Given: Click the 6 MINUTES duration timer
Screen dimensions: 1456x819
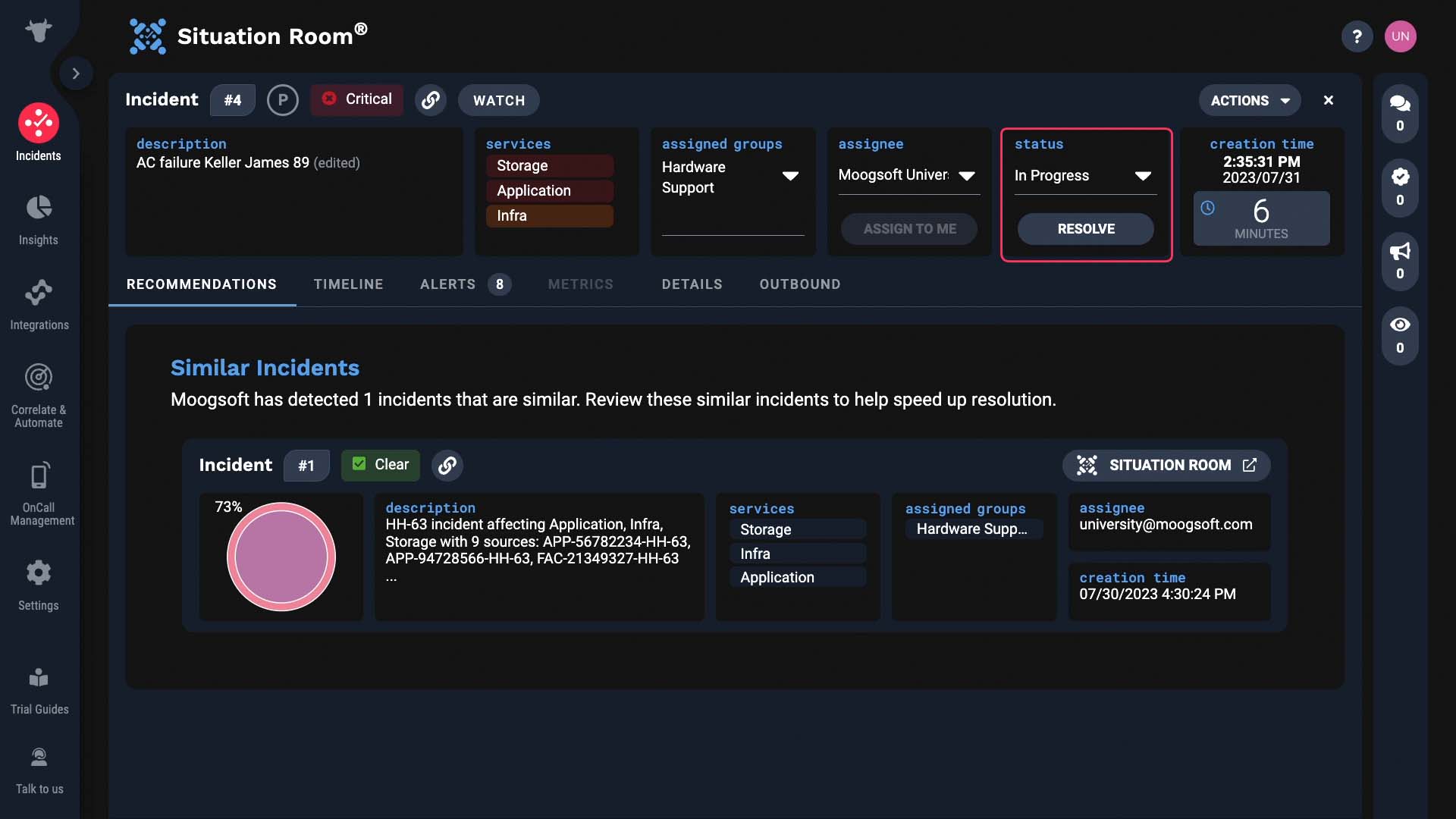Looking at the screenshot, I should [x=1261, y=218].
